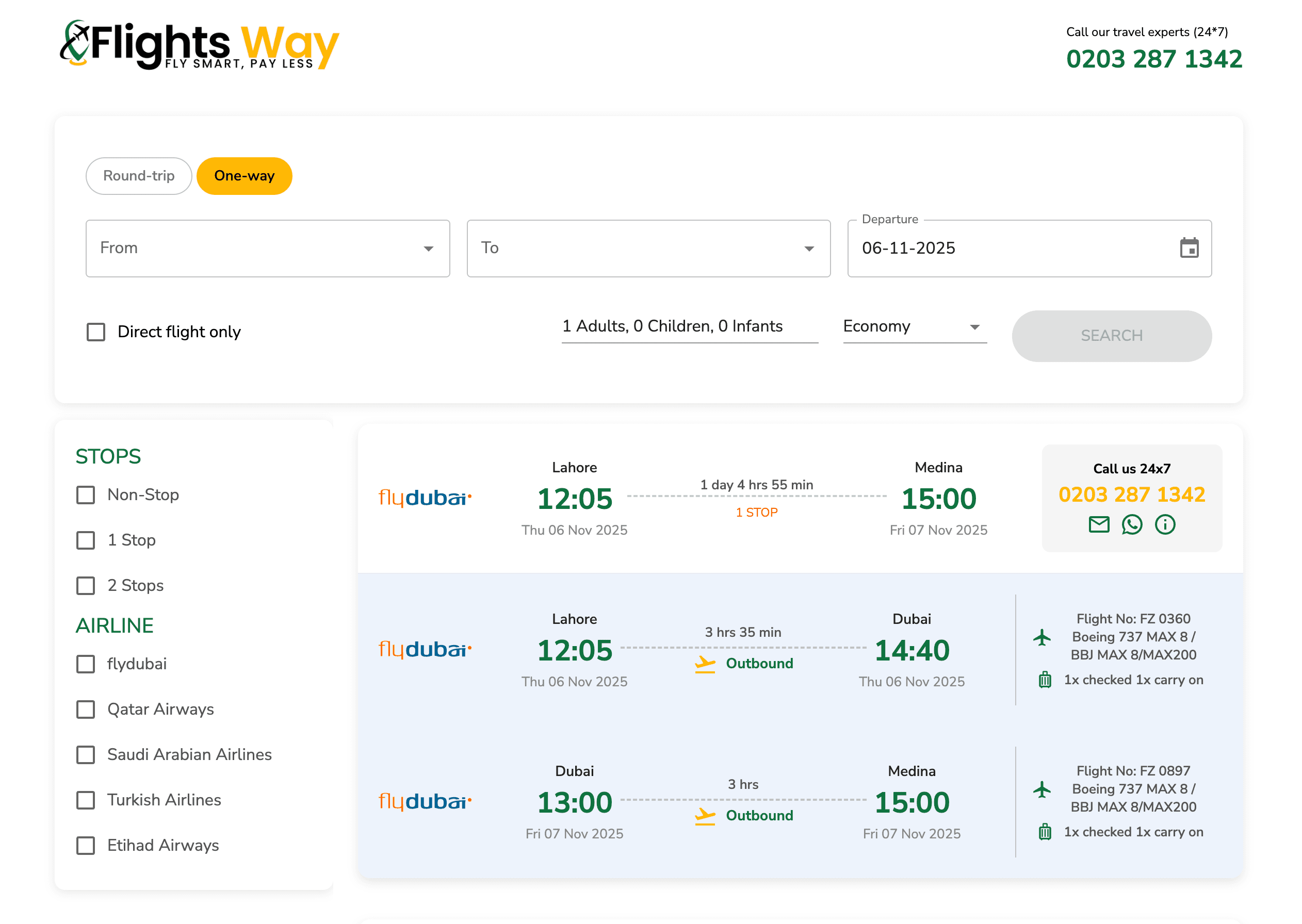Enable Direct flight only checkbox
Viewport: 1302px width, 924px height.
pos(96,332)
